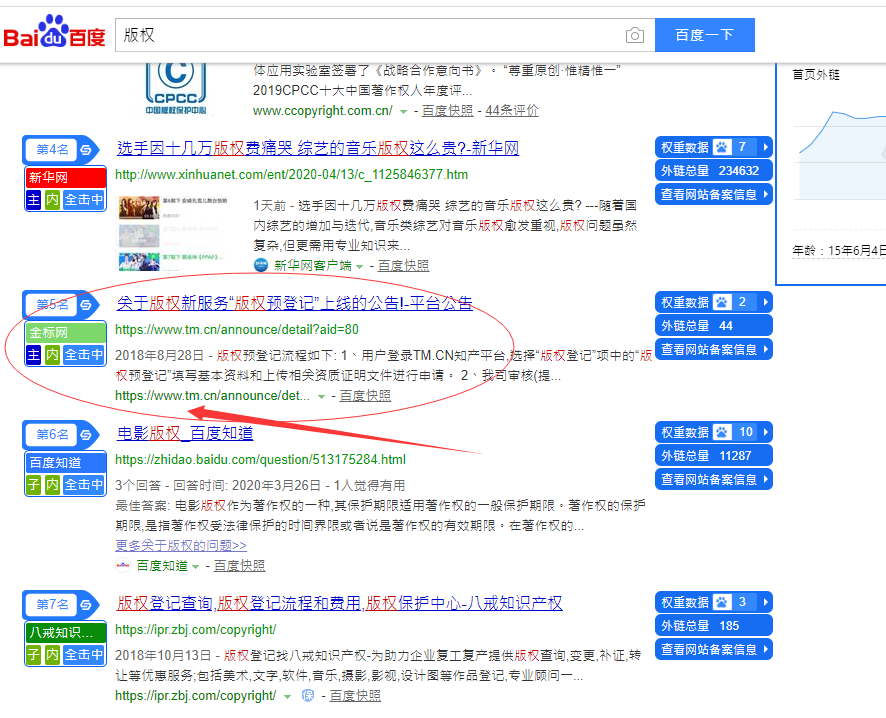The image size is (886, 718).
Task: Click the paw icon in the ipr.zbj.com 权重数据 row
Action: pos(722,602)
